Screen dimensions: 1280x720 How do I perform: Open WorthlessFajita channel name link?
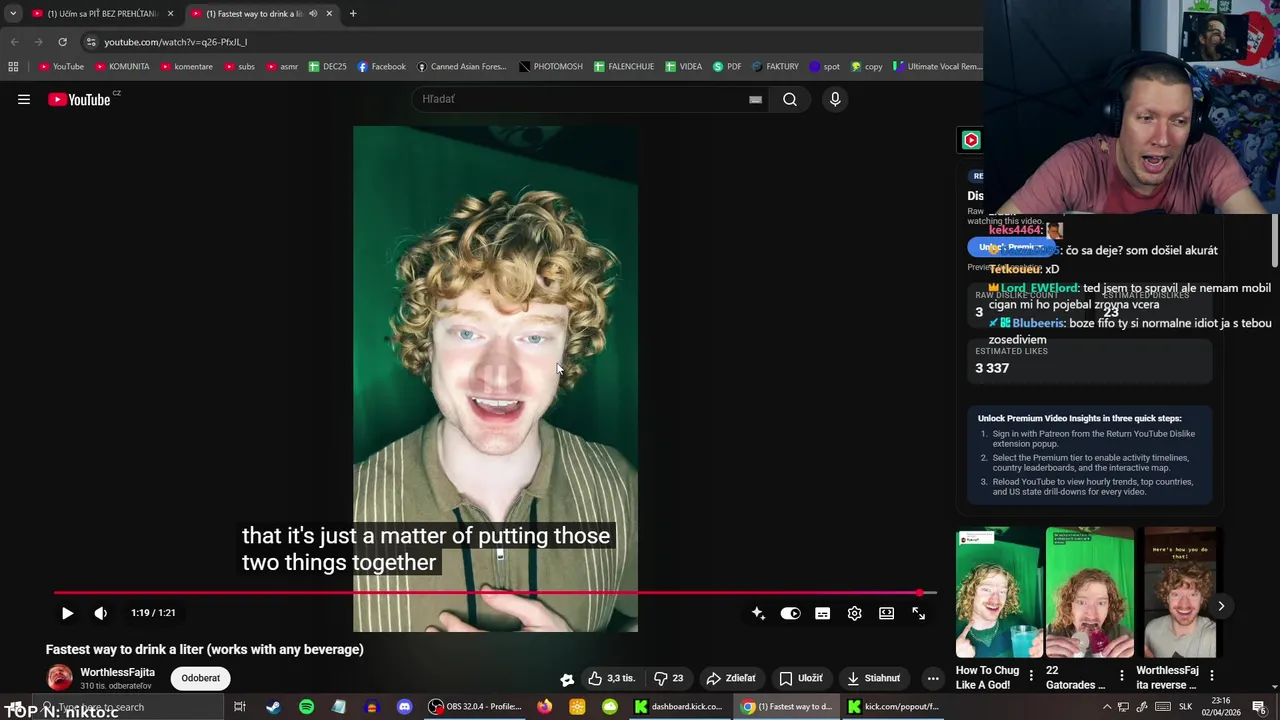[117, 672]
